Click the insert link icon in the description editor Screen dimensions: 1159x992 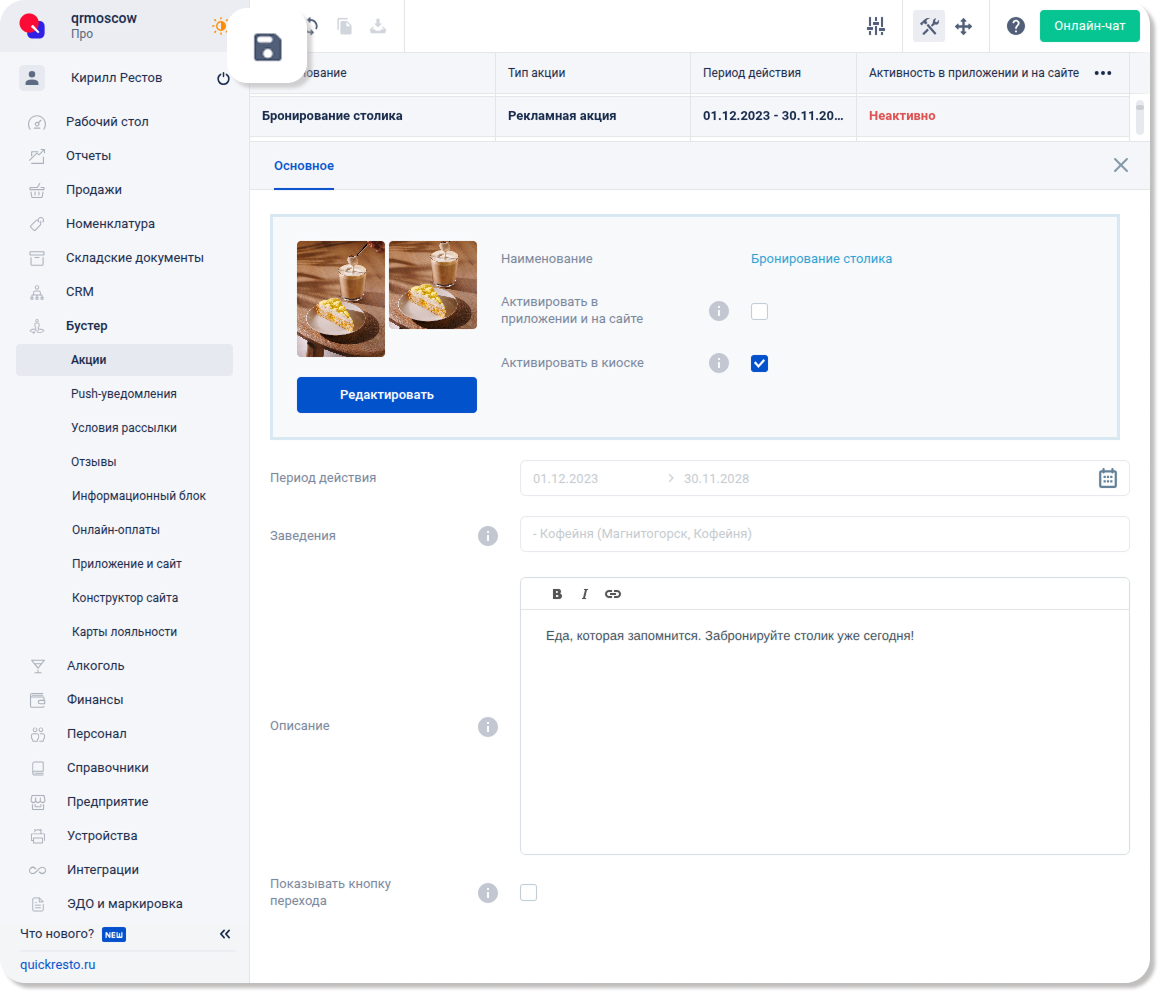[613, 594]
